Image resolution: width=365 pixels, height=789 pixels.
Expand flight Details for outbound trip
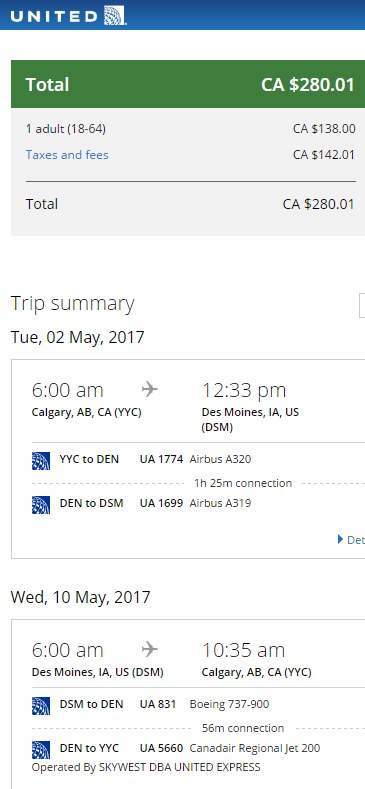click(351, 540)
